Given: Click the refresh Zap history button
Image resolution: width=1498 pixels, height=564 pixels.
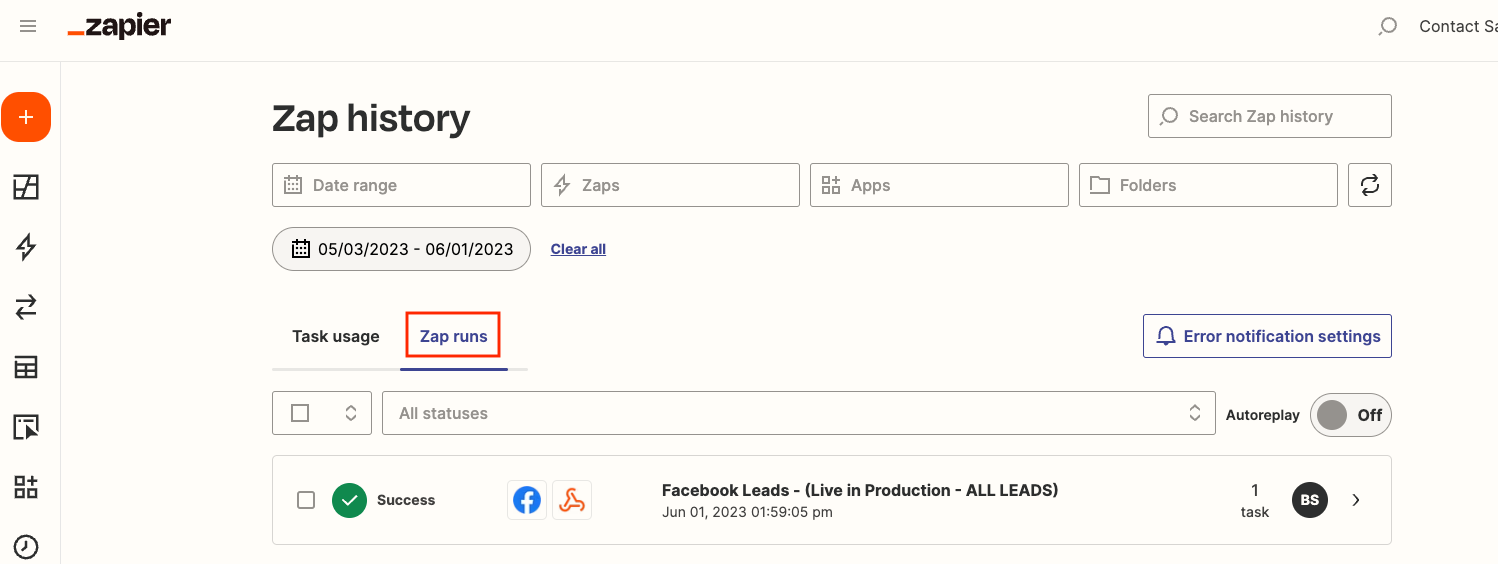Looking at the screenshot, I should pos(1369,185).
